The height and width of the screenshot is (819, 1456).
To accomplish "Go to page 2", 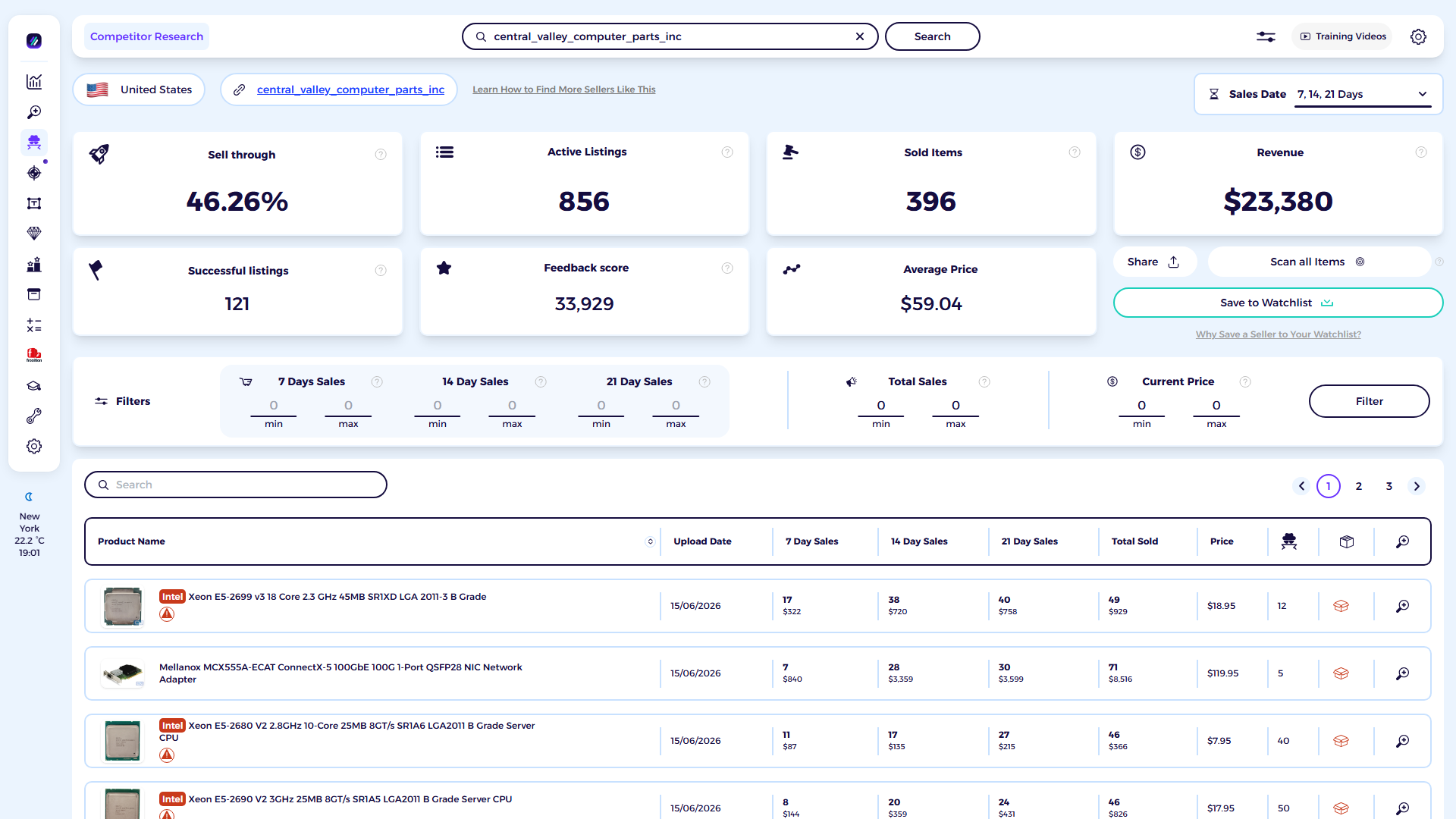I will [x=1359, y=486].
